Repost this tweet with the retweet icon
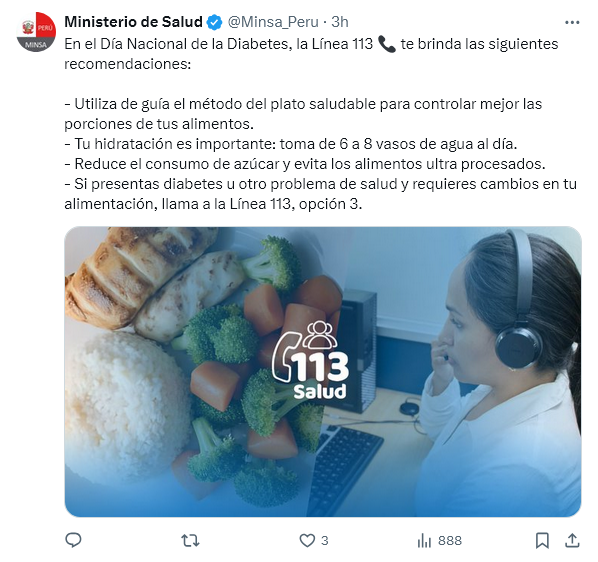The height and width of the screenshot is (562, 598). pyautogui.click(x=190, y=540)
